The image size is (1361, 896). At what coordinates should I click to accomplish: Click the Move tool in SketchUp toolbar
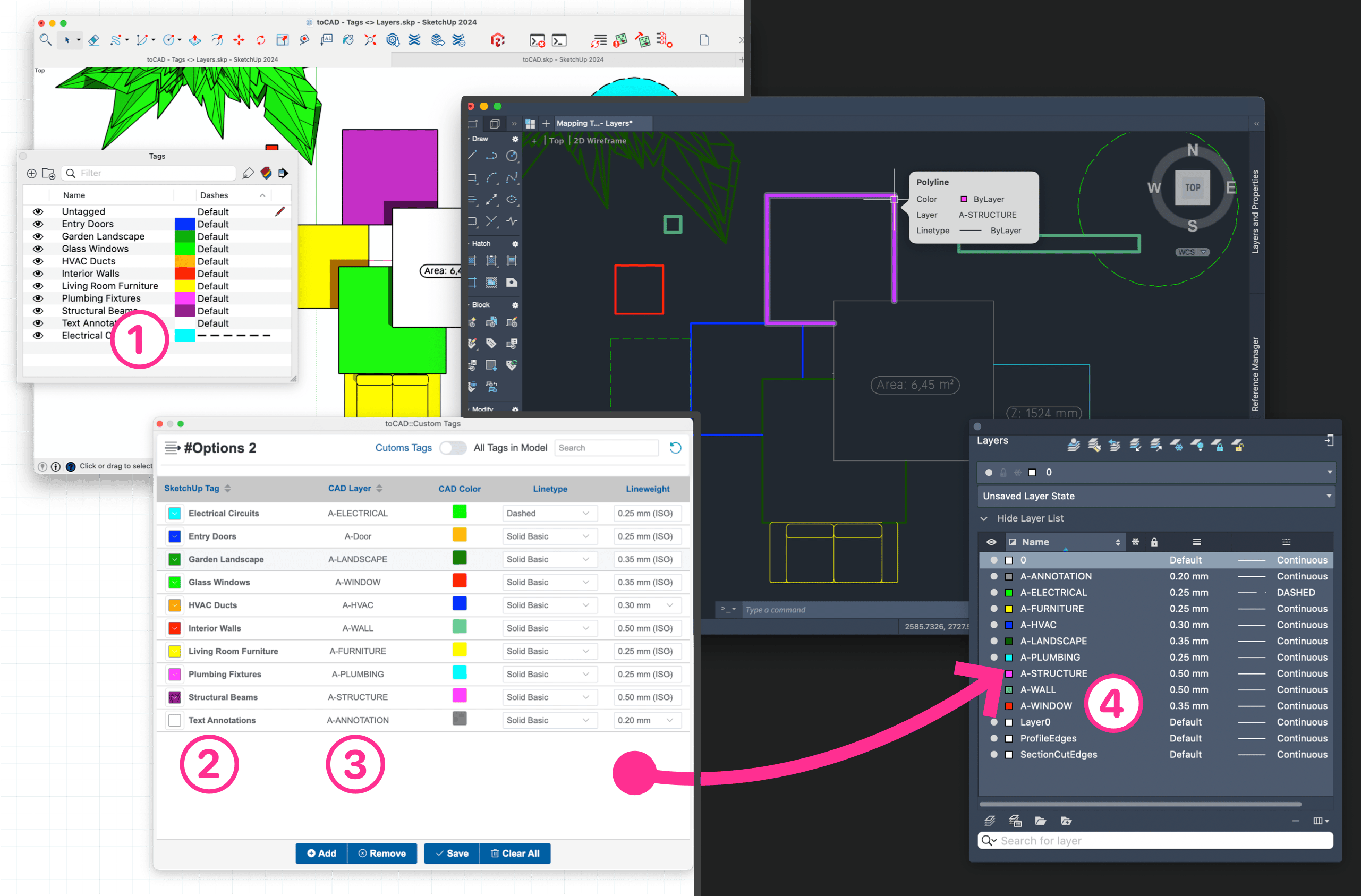pyautogui.click(x=239, y=40)
